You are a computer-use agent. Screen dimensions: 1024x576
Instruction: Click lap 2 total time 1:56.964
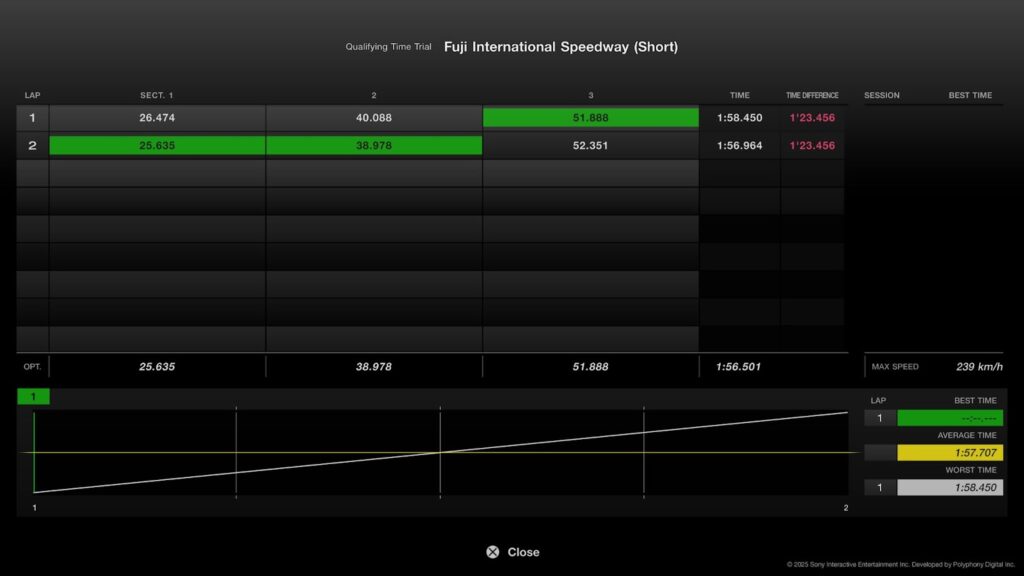(739, 146)
